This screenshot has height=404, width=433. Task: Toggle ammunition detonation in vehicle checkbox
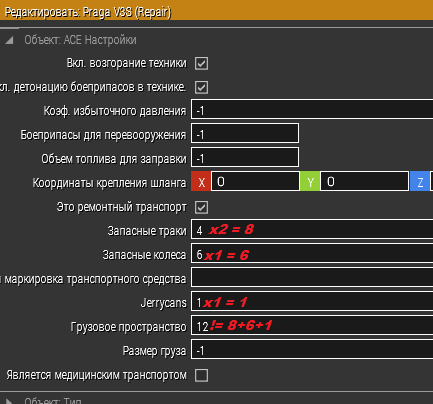[201, 87]
